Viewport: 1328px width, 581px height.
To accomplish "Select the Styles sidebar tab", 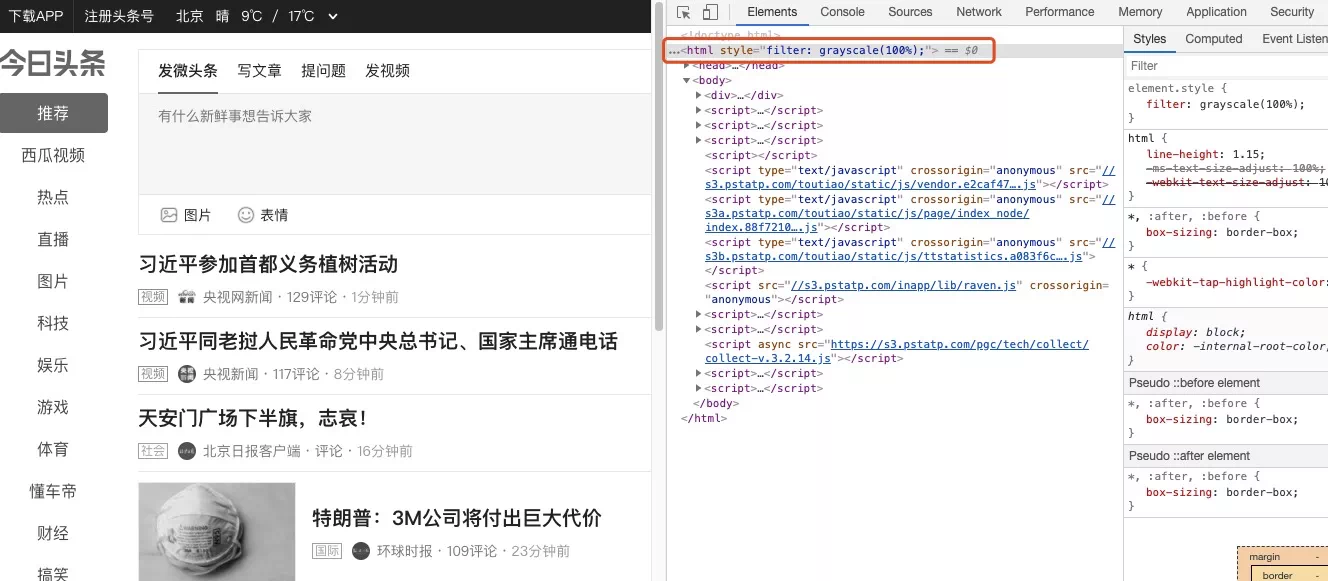I will [1149, 39].
